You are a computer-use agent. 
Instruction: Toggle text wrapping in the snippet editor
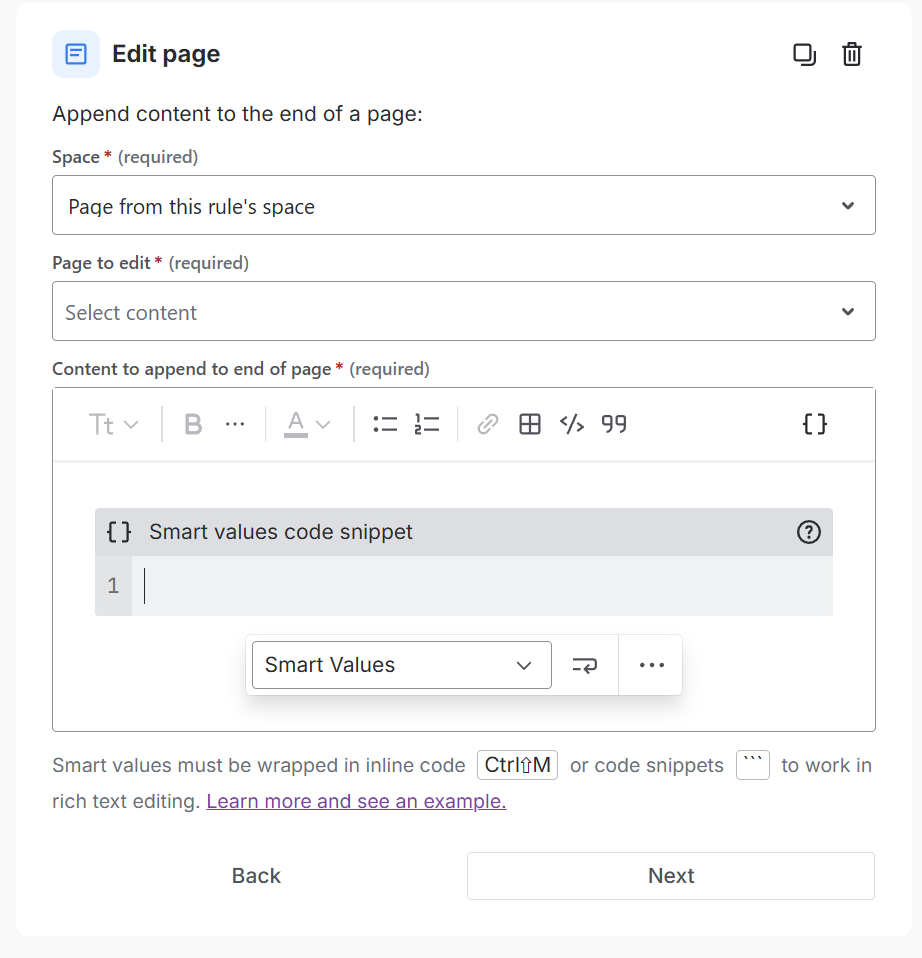(x=584, y=664)
